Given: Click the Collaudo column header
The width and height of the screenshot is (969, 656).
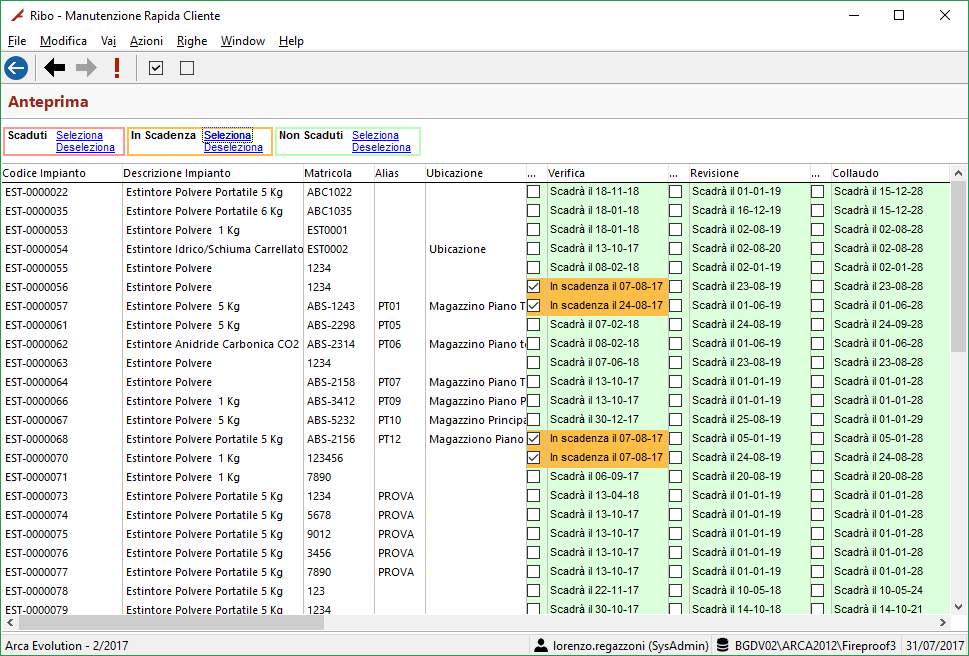Looking at the screenshot, I should (x=890, y=174).
